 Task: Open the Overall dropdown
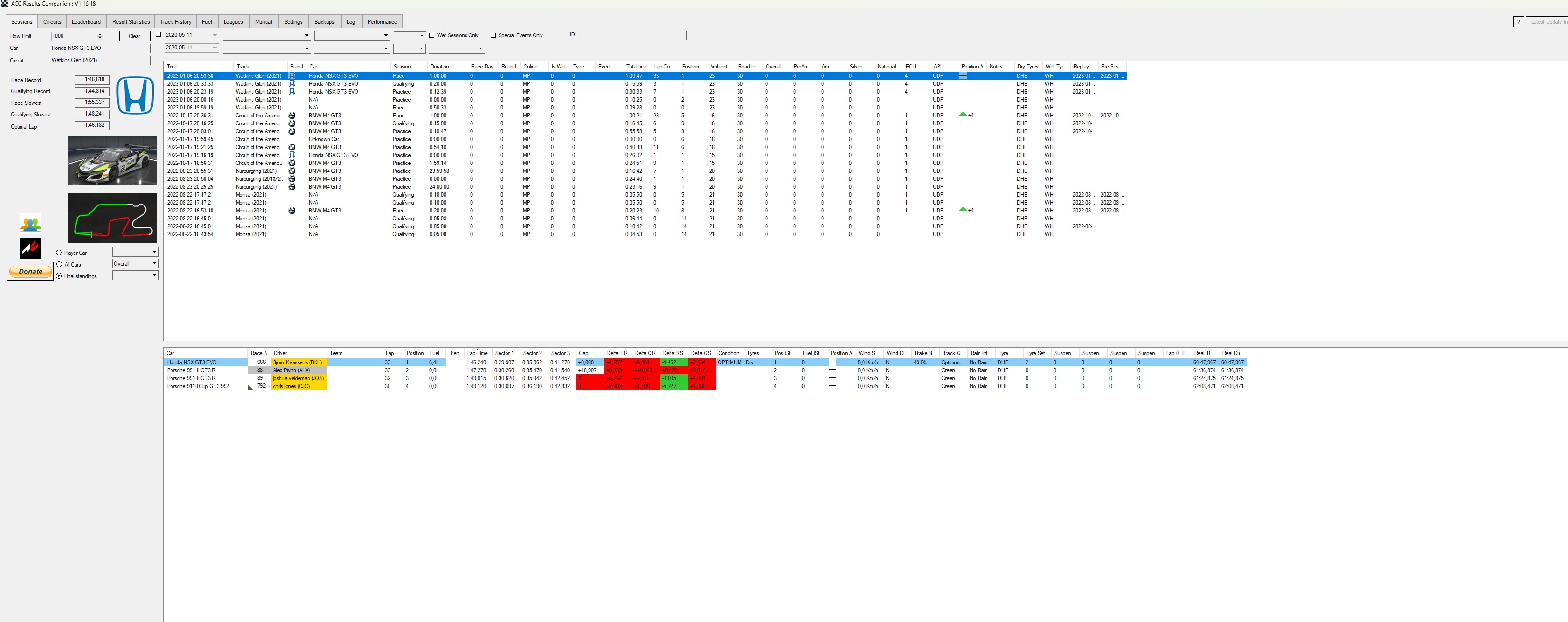point(135,264)
